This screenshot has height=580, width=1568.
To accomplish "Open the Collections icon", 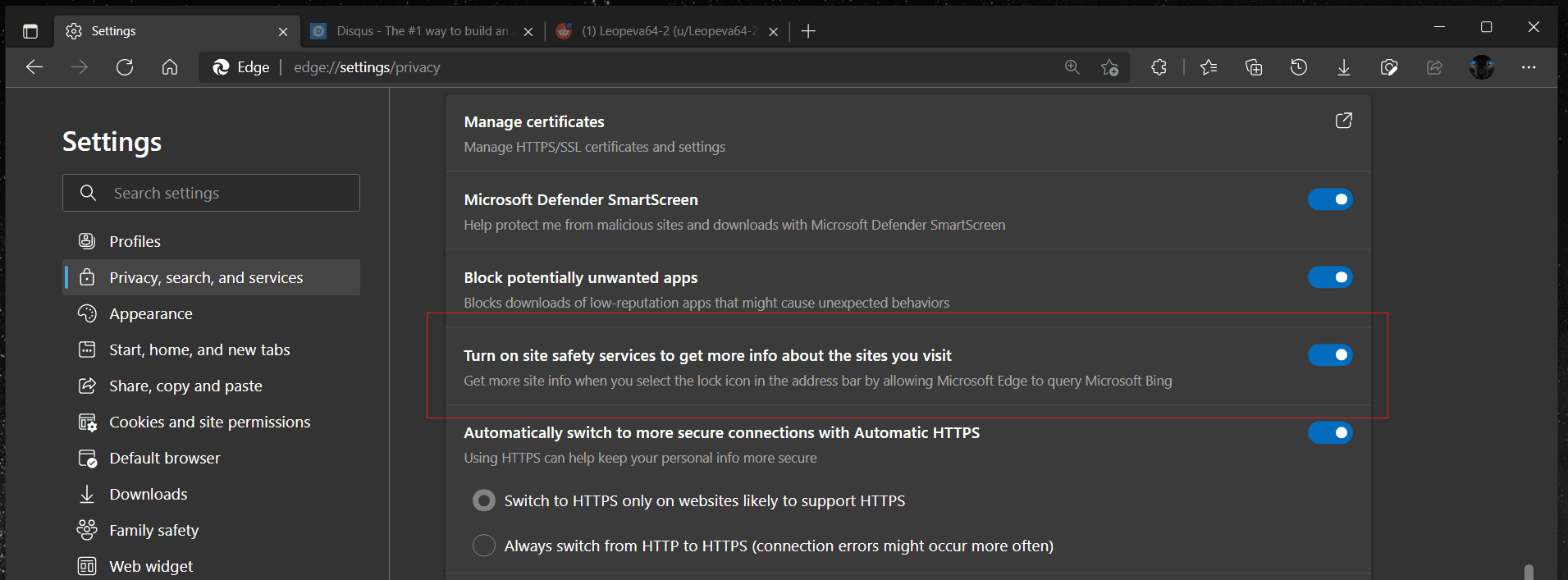I will coord(1254,67).
